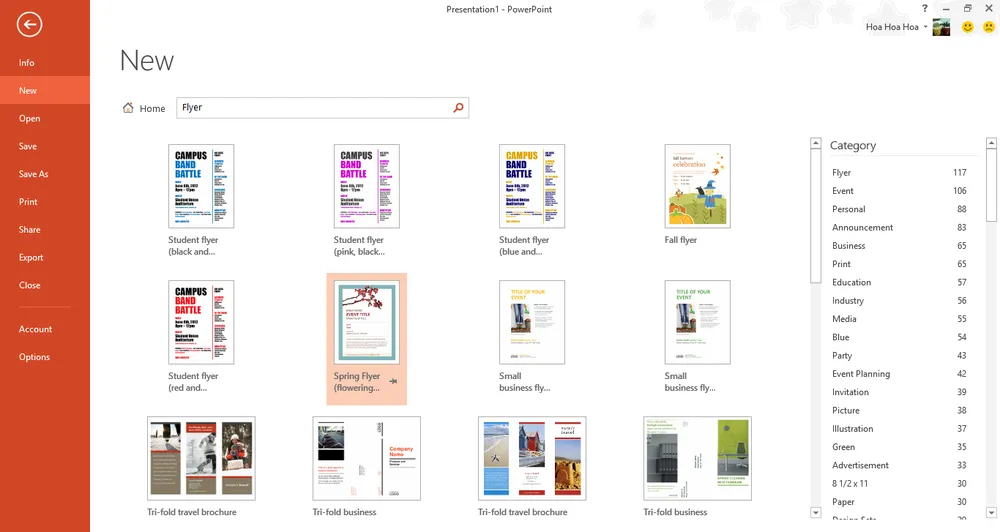Open the Save As page
This screenshot has height=532, width=1000.
pyautogui.click(x=45, y=174)
